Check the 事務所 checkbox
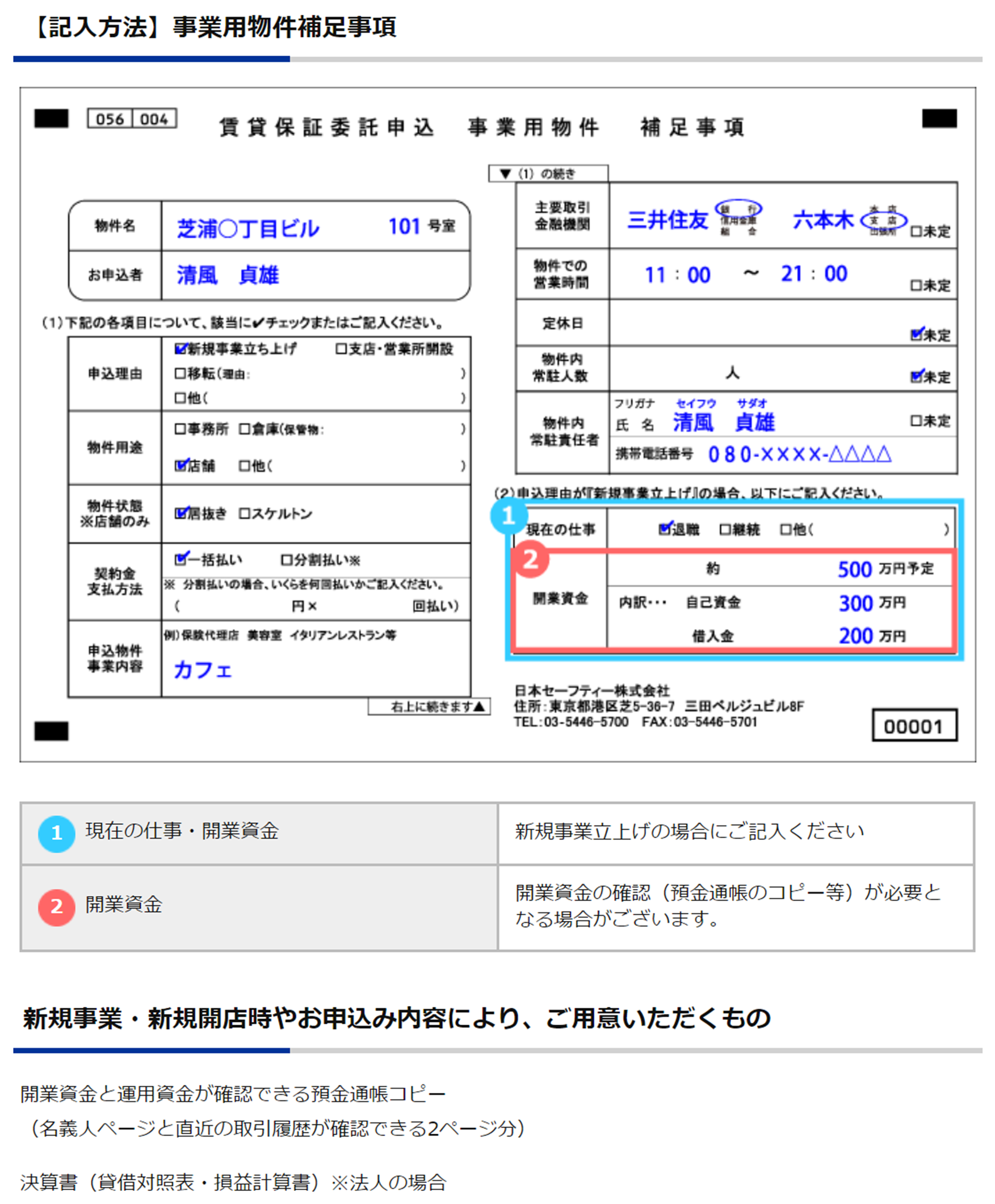The width and height of the screenshot is (995, 1204). pyautogui.click(x=180, y=429)
